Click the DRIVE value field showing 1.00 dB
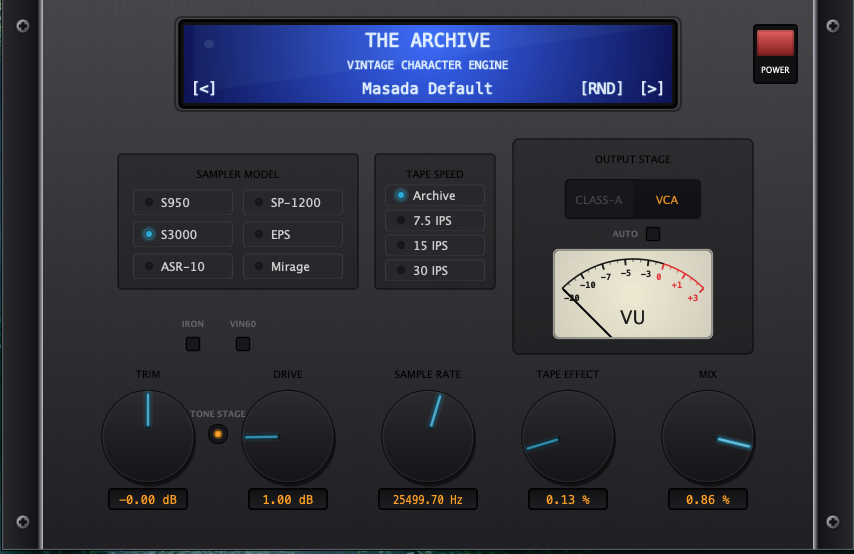 click(288, 499)
